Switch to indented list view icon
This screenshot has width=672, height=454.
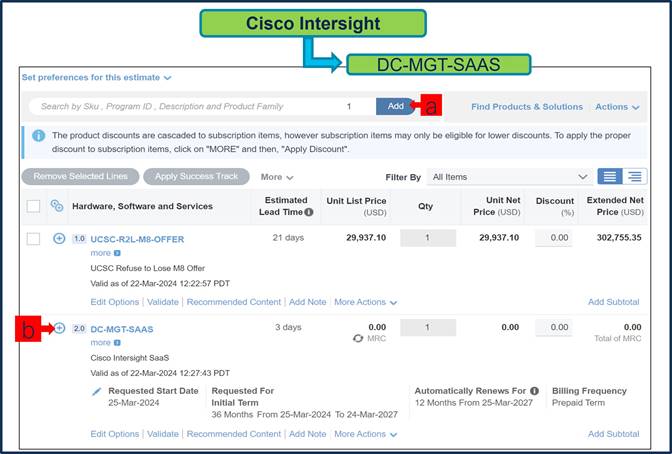[635, 177]
